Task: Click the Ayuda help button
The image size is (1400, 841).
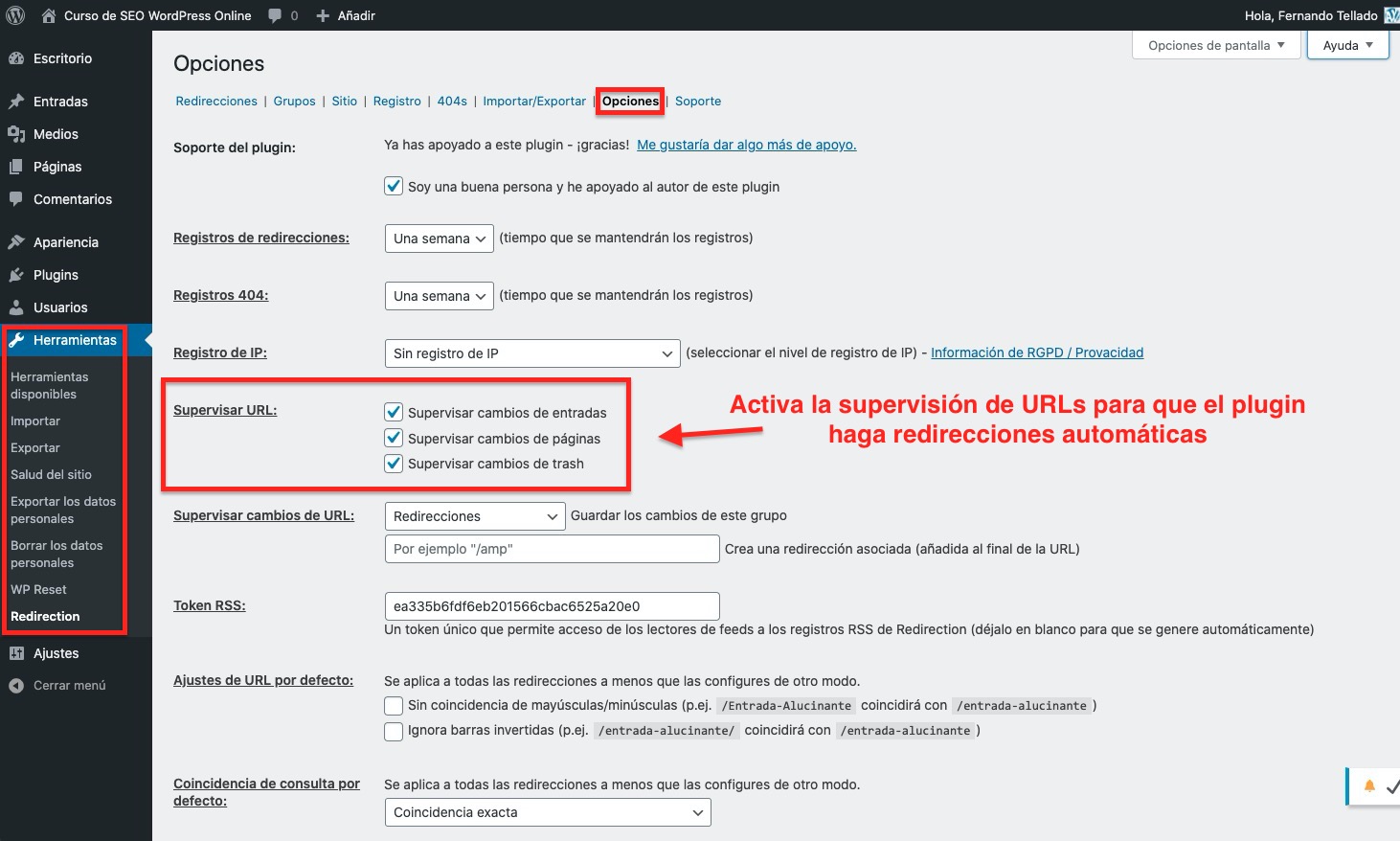Action: (x=1347, y=45)
